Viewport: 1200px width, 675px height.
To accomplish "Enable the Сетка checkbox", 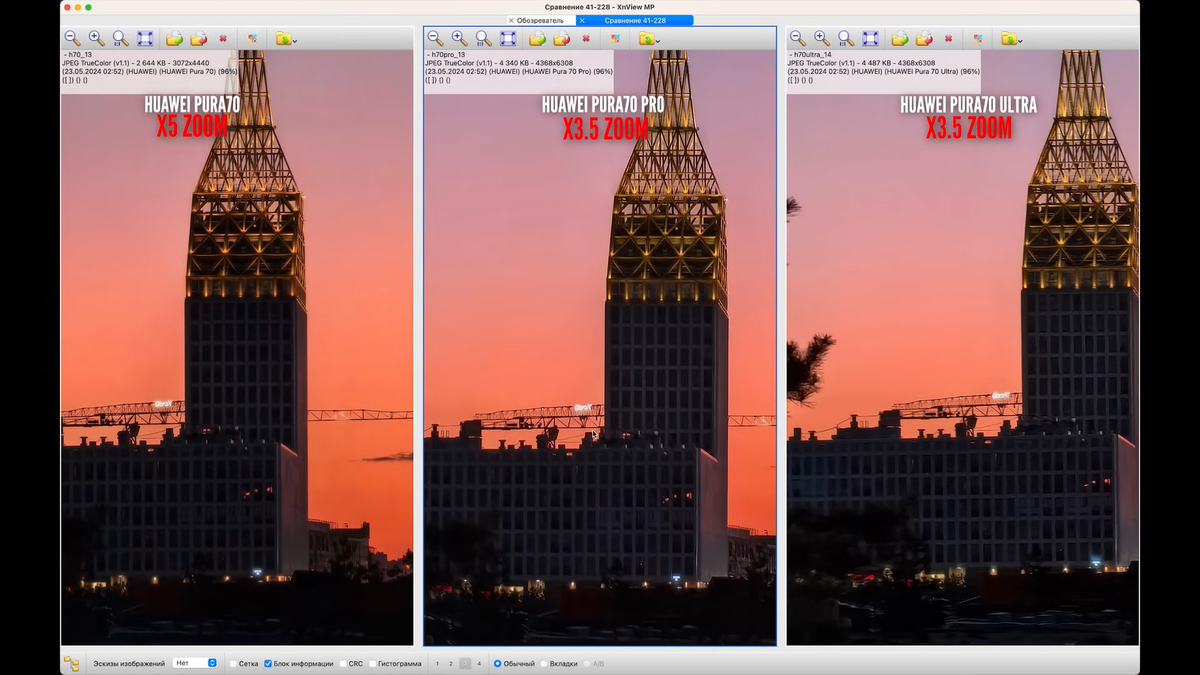I will (233, 663).
